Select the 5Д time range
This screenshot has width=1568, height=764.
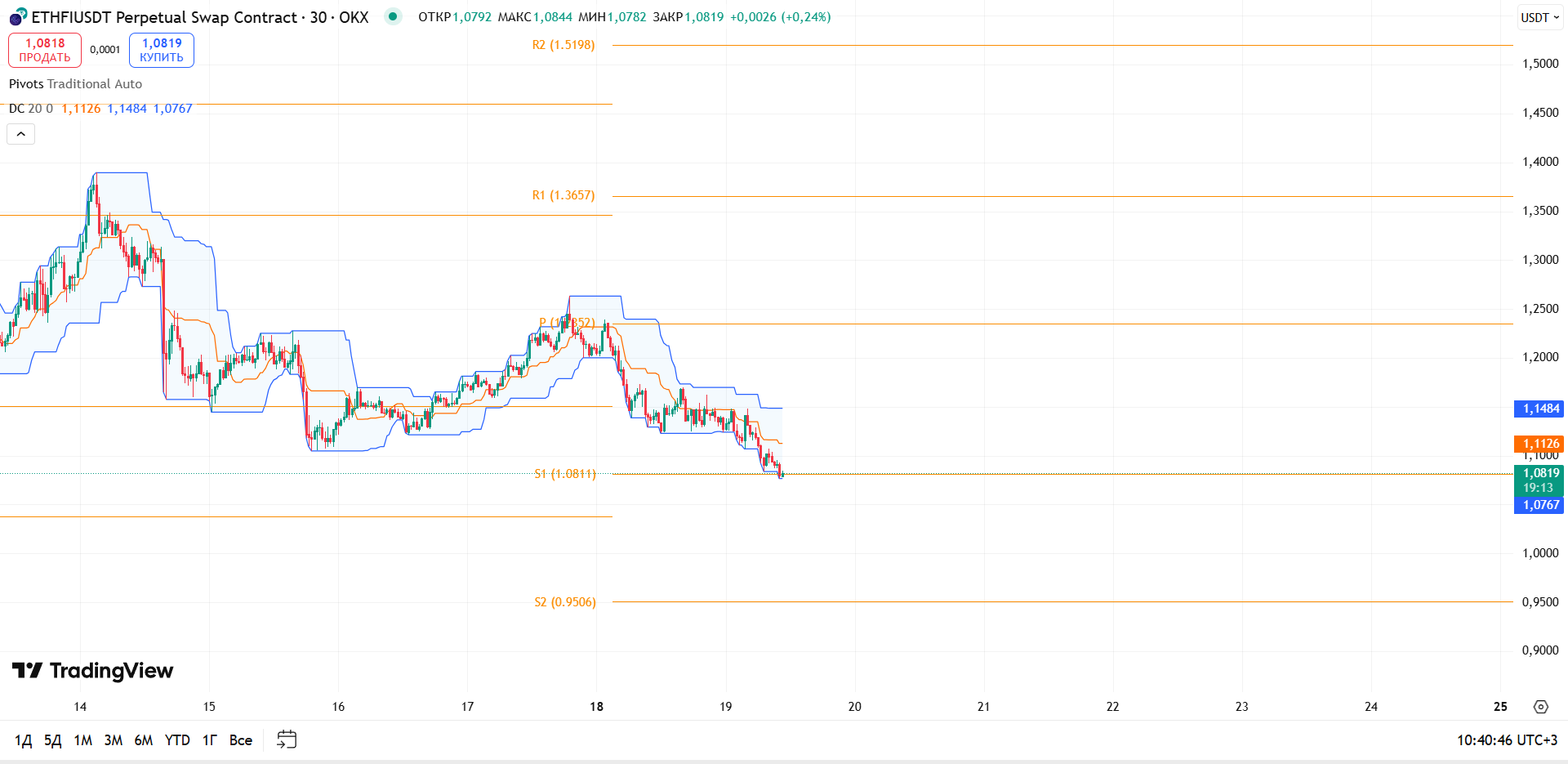click(53, 740)
